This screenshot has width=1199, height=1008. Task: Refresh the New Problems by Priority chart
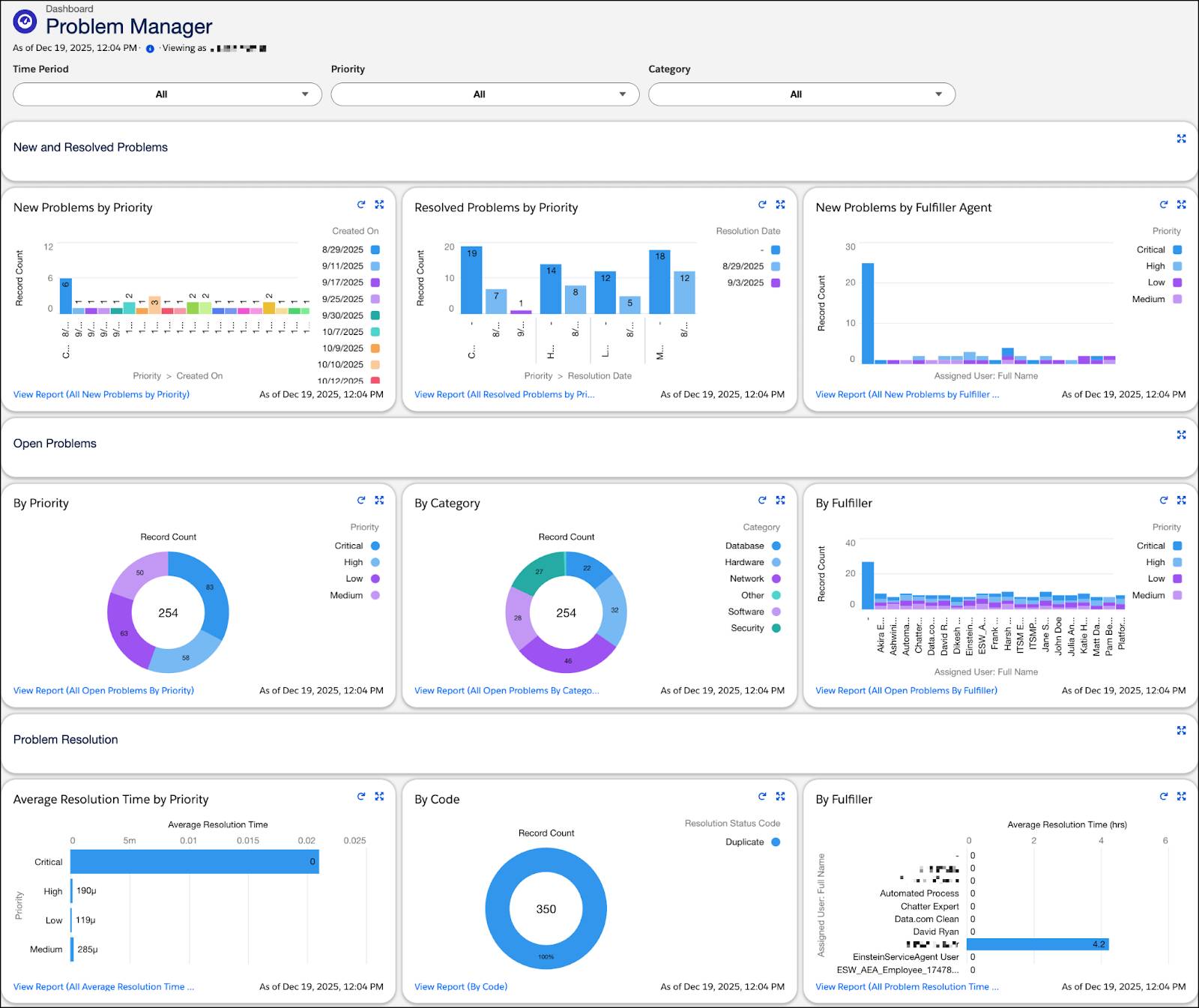pyautogui.click(x=360, y=204)
